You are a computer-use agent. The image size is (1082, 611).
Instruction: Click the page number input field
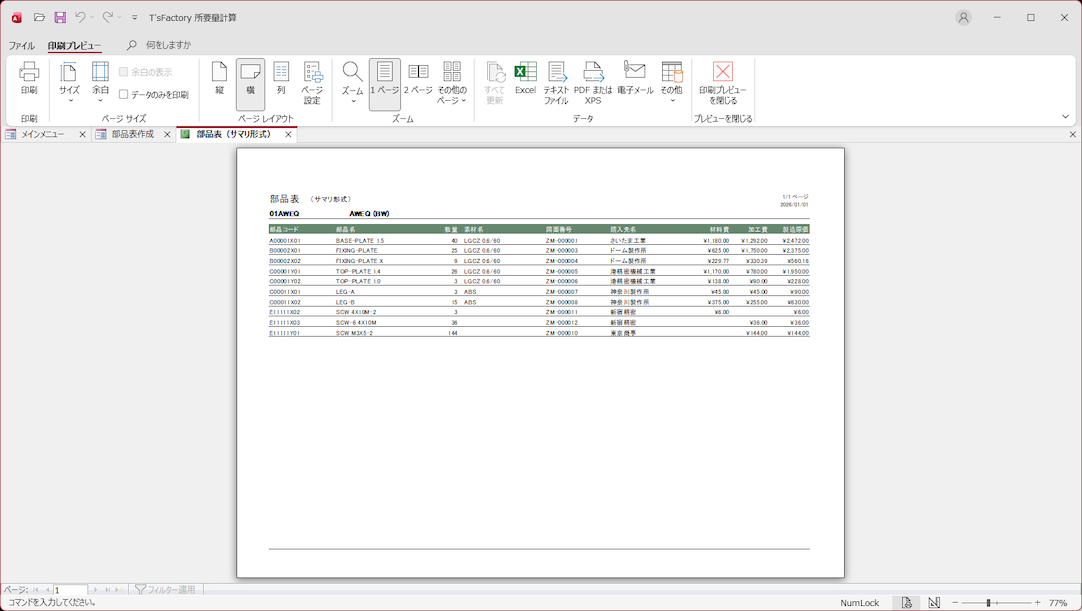click(x=70, y=590)
